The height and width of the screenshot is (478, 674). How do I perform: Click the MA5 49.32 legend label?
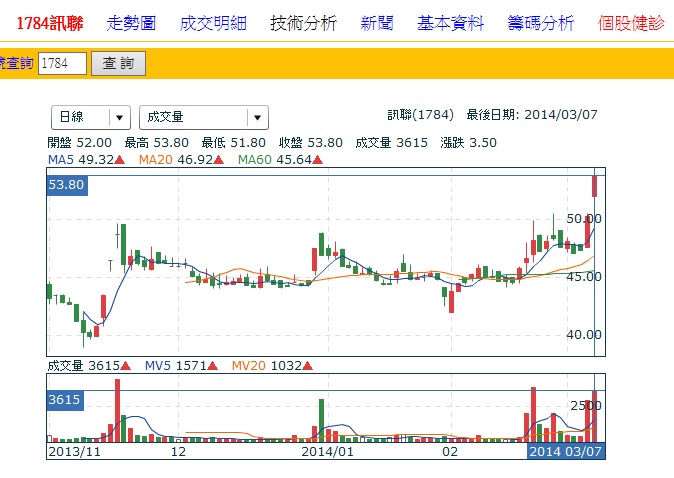(x=86, y=160)
